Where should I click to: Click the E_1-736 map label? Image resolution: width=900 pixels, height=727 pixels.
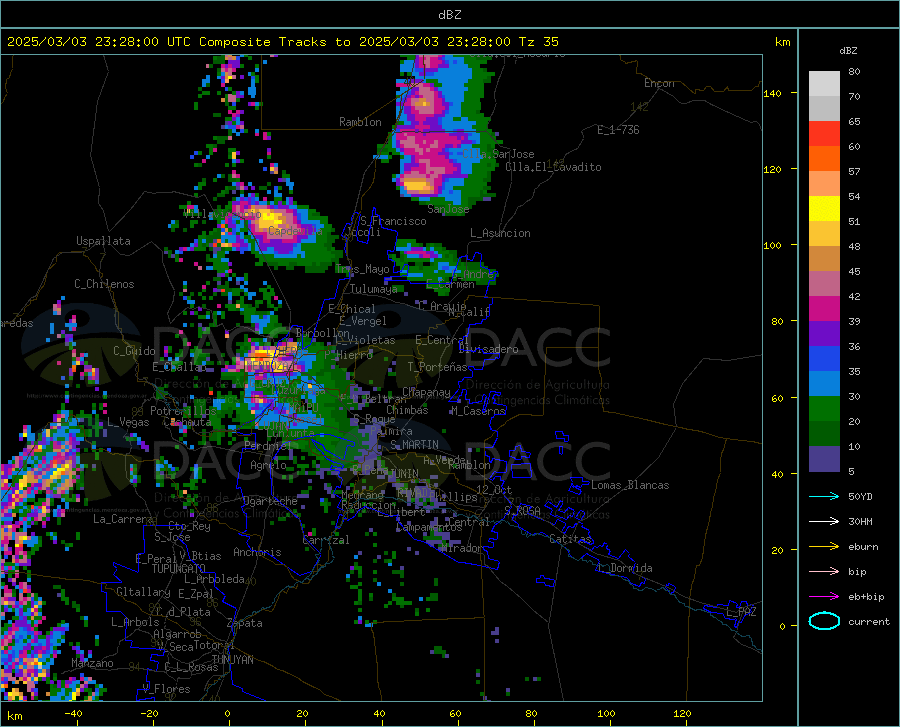point(618,130)
